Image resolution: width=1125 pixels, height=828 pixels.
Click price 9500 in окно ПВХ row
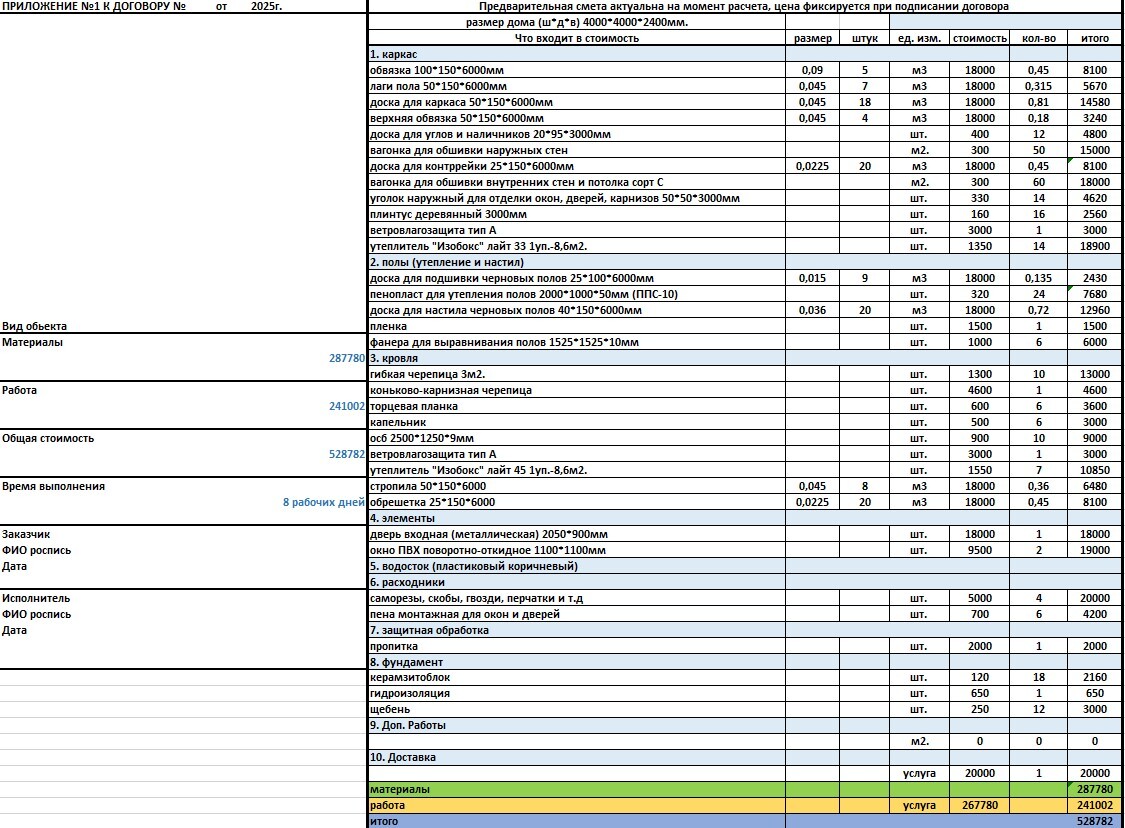point(979,550)
